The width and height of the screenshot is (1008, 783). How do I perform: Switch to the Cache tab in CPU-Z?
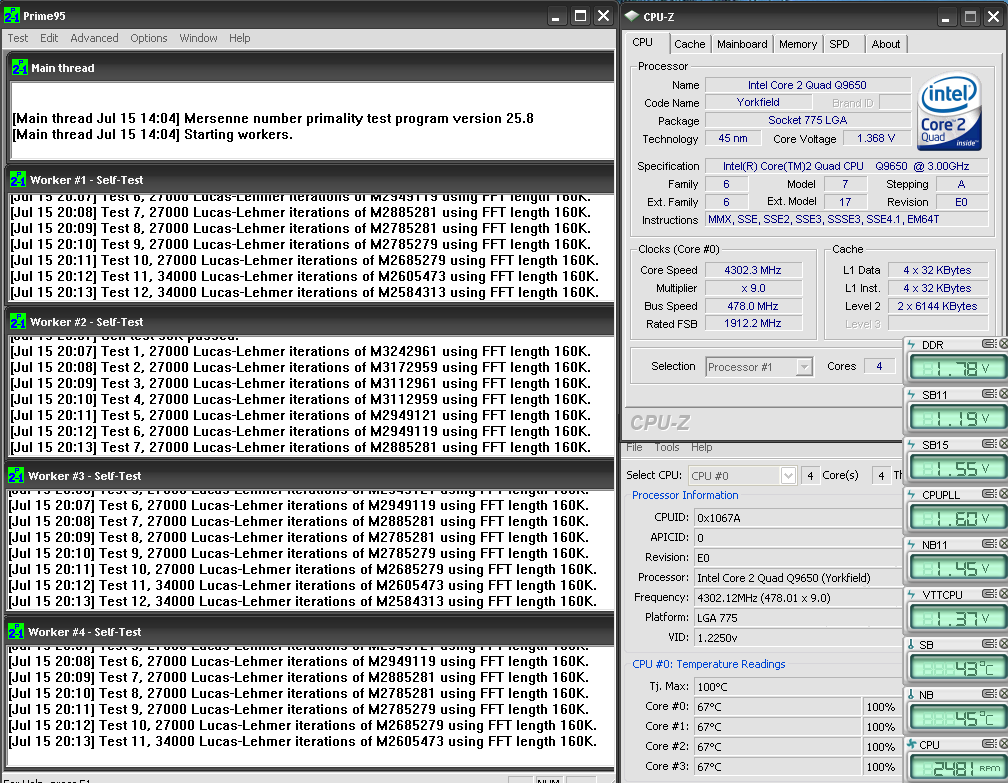point(689,44)
